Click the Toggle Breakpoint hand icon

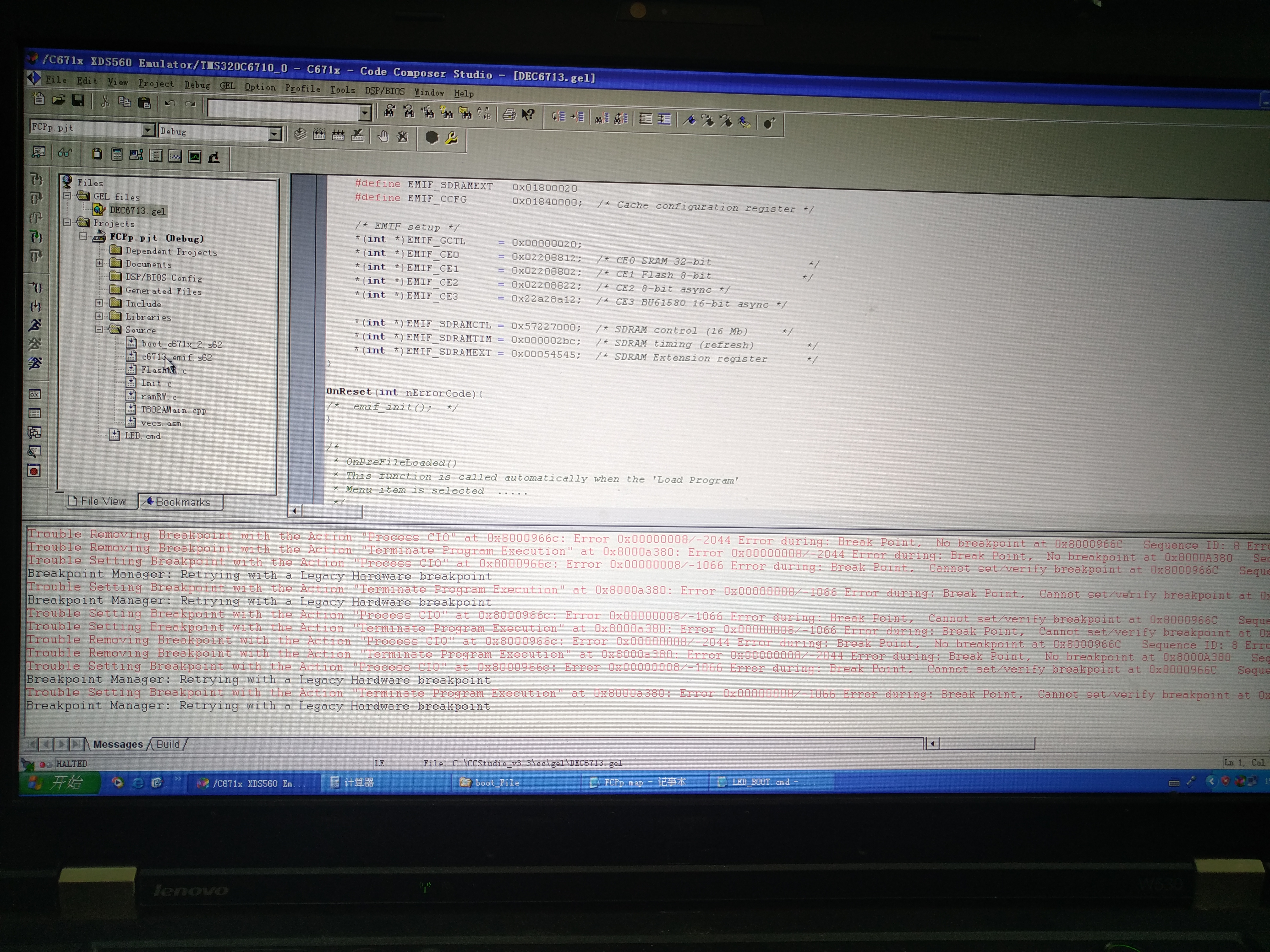[383, 136]
